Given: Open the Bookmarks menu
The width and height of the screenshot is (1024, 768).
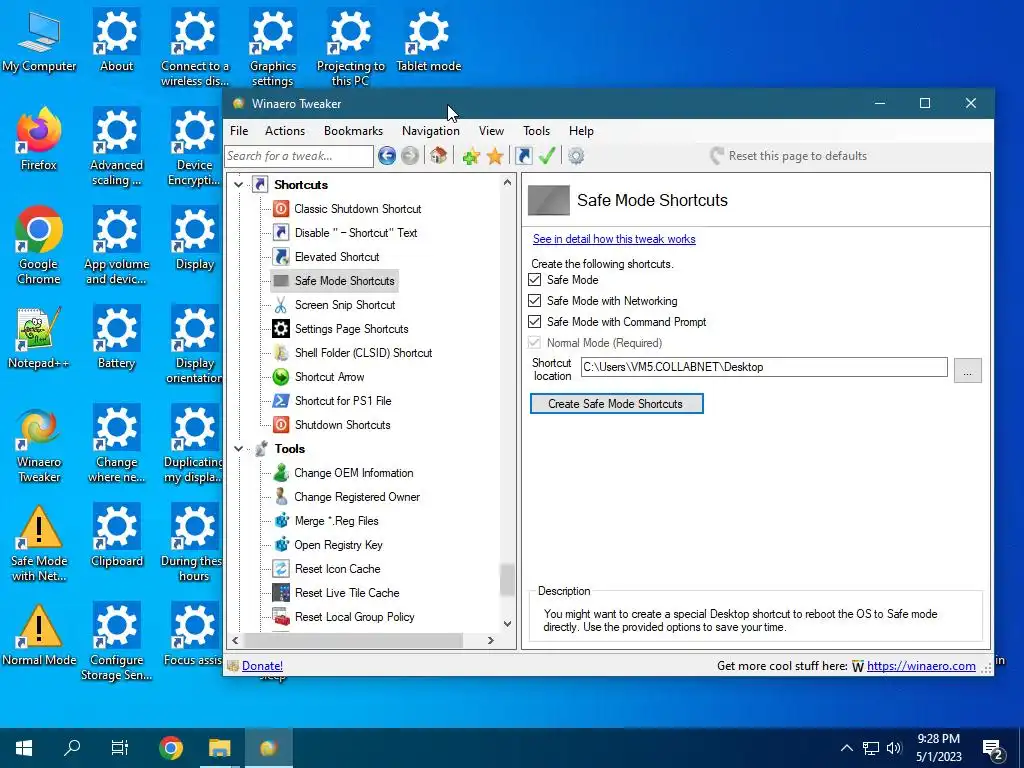Looking at the screenshot, I should click(x=353, y=131).
